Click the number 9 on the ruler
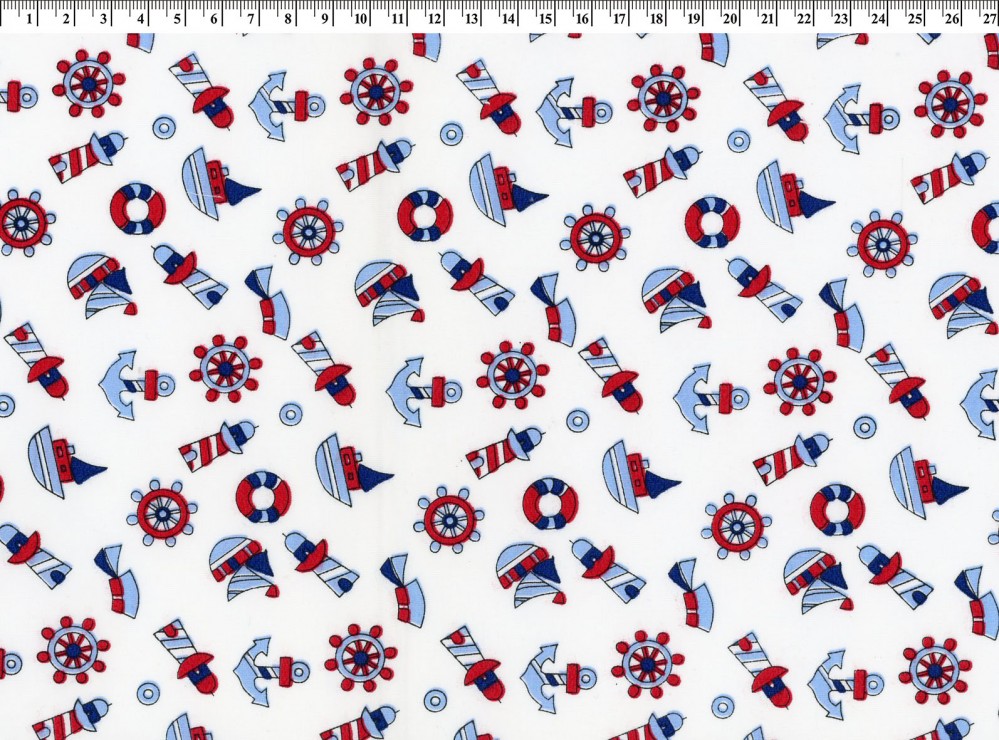 (325, 18)
